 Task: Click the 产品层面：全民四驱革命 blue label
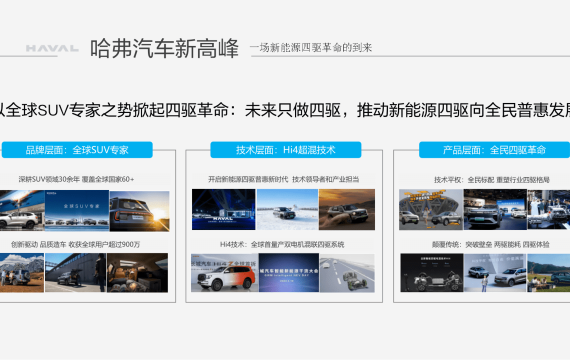[494, 150]
